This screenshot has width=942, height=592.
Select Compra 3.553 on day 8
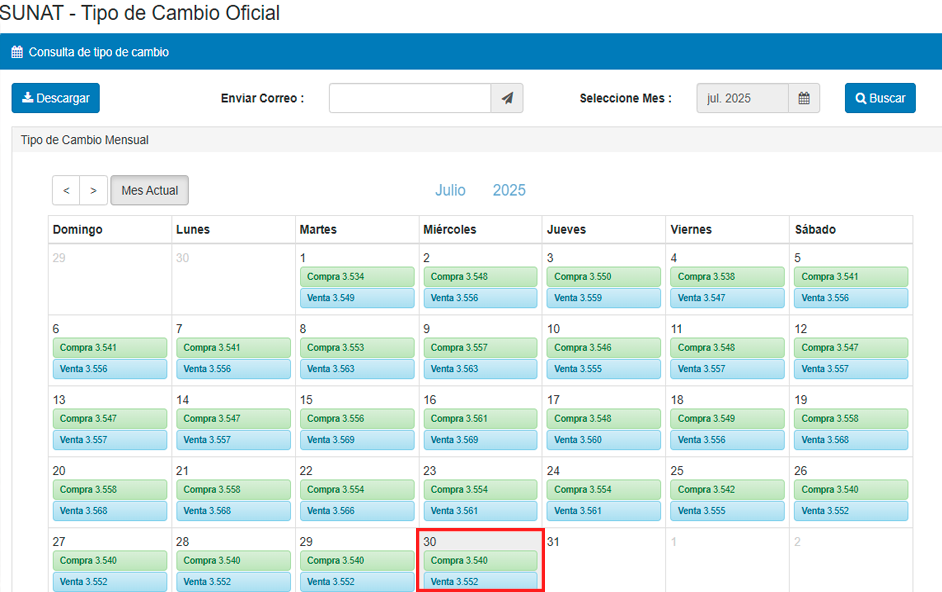pos(357,347)
